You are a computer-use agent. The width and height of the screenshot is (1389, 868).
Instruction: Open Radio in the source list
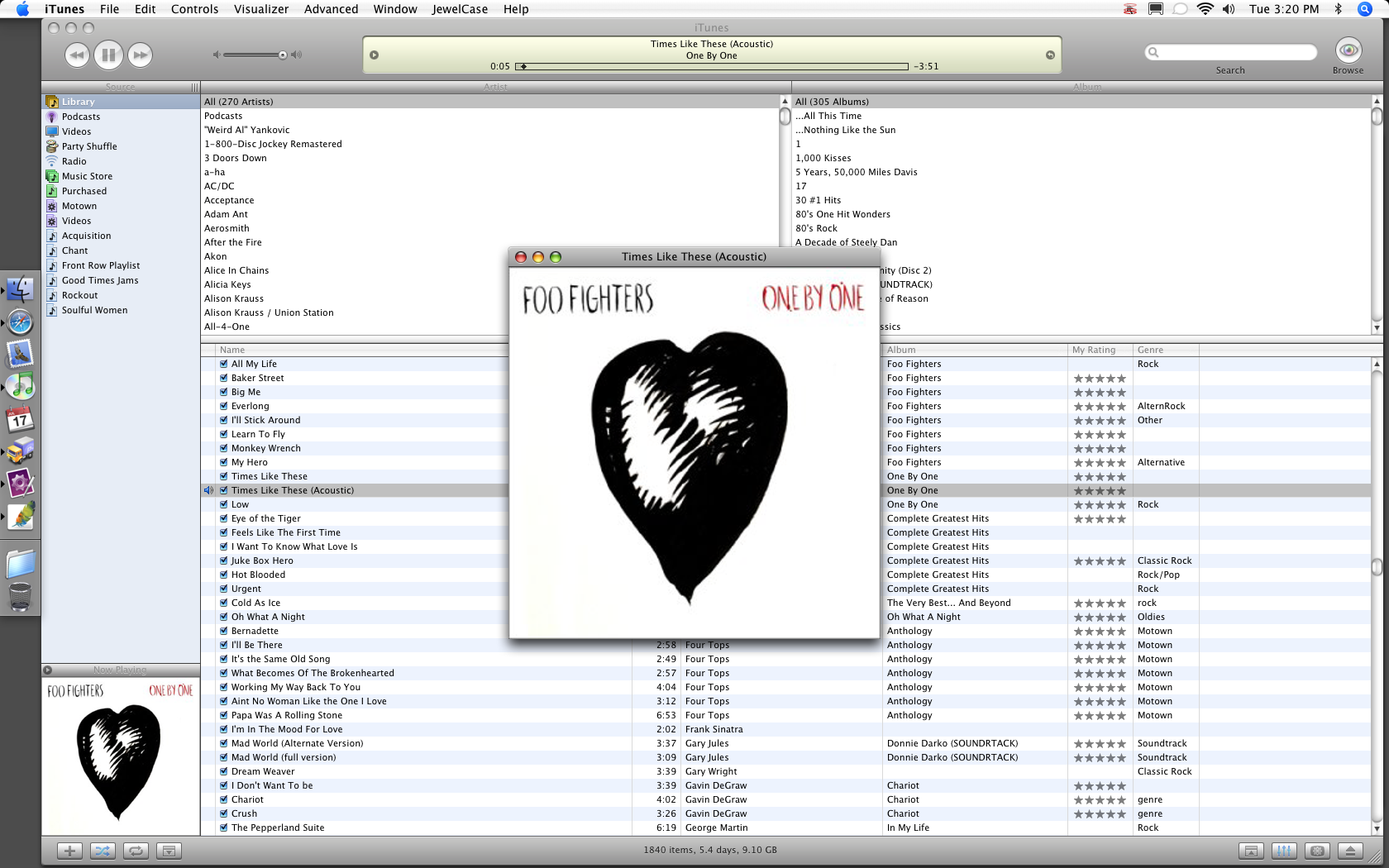pos(74,161)
